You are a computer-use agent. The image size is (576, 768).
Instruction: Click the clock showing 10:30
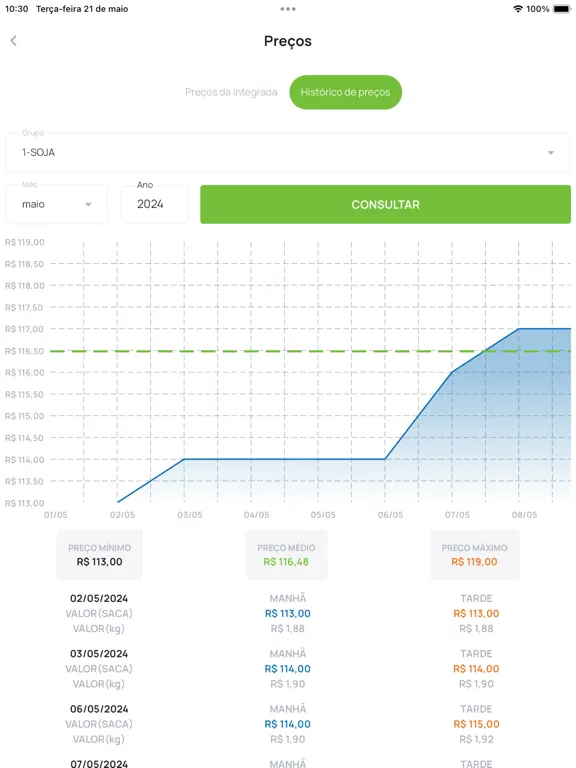click(16, 9)
